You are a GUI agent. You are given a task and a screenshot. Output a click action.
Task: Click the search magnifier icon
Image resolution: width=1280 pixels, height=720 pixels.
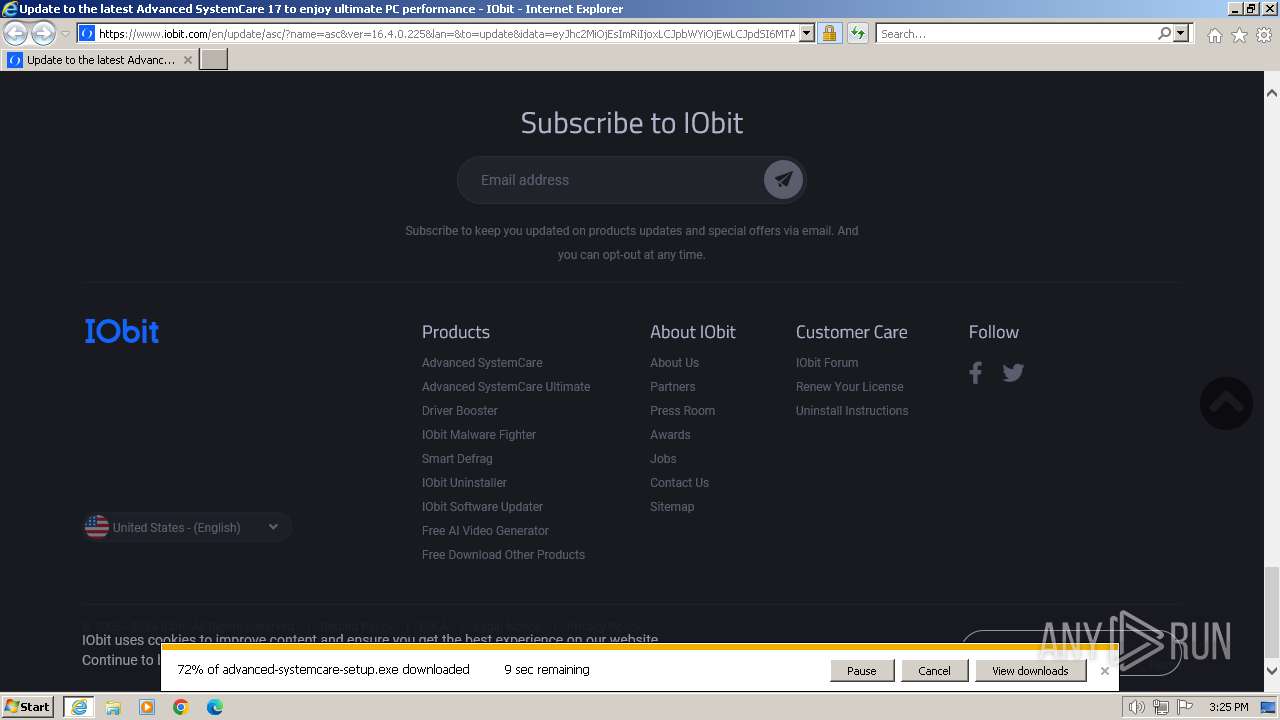click(1164, 33)
